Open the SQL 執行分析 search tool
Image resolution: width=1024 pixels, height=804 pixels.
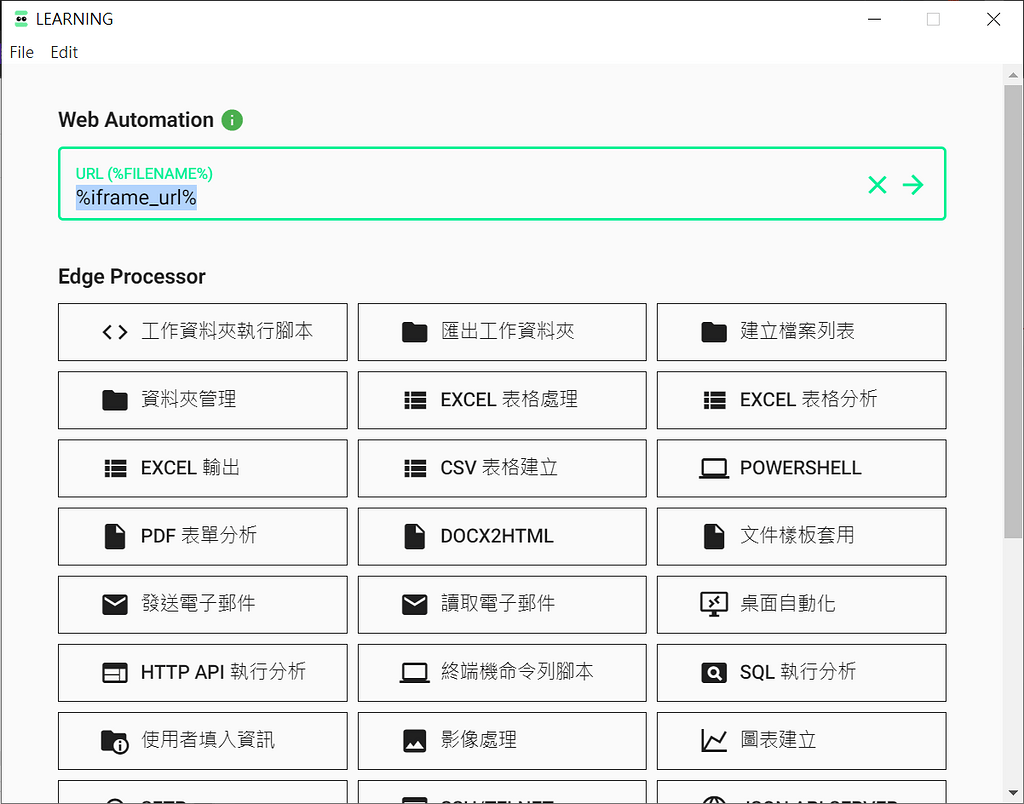point(801,672)
